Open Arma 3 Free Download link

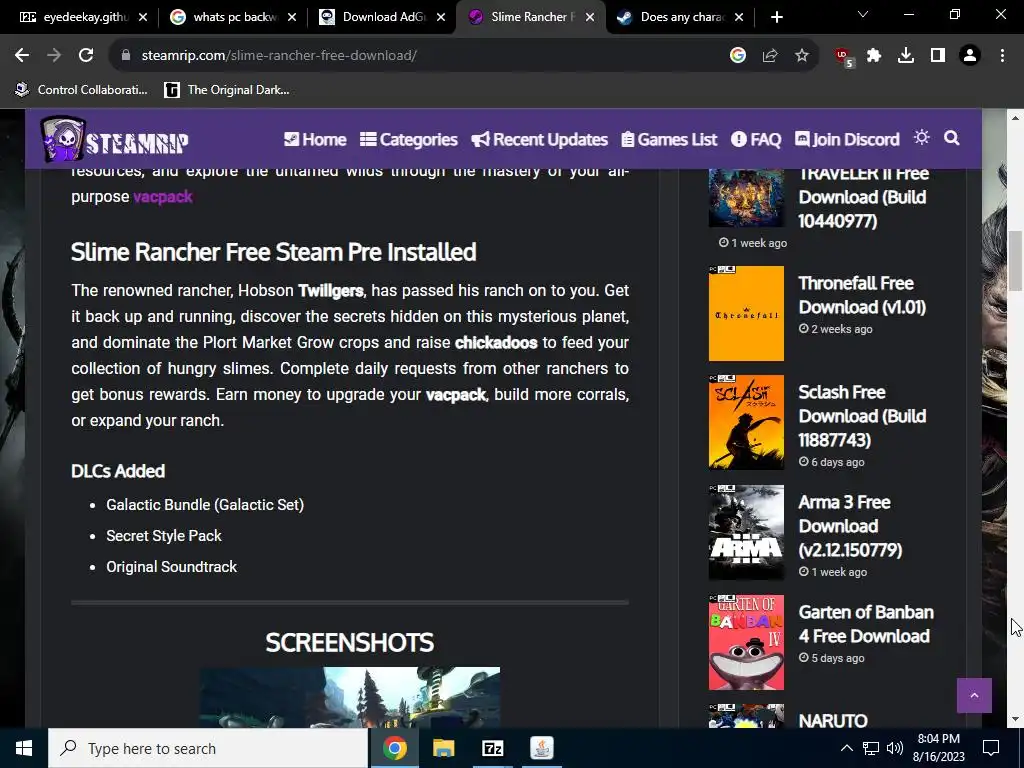(x=850, y=526)
